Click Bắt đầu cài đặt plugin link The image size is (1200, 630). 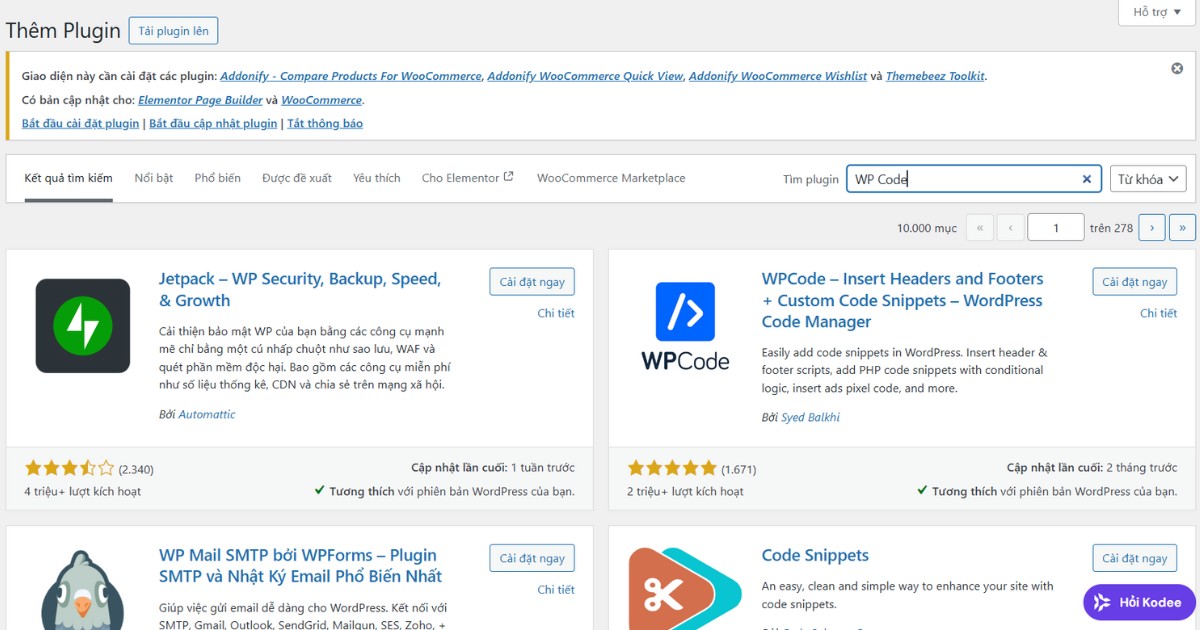pos(80,124)
